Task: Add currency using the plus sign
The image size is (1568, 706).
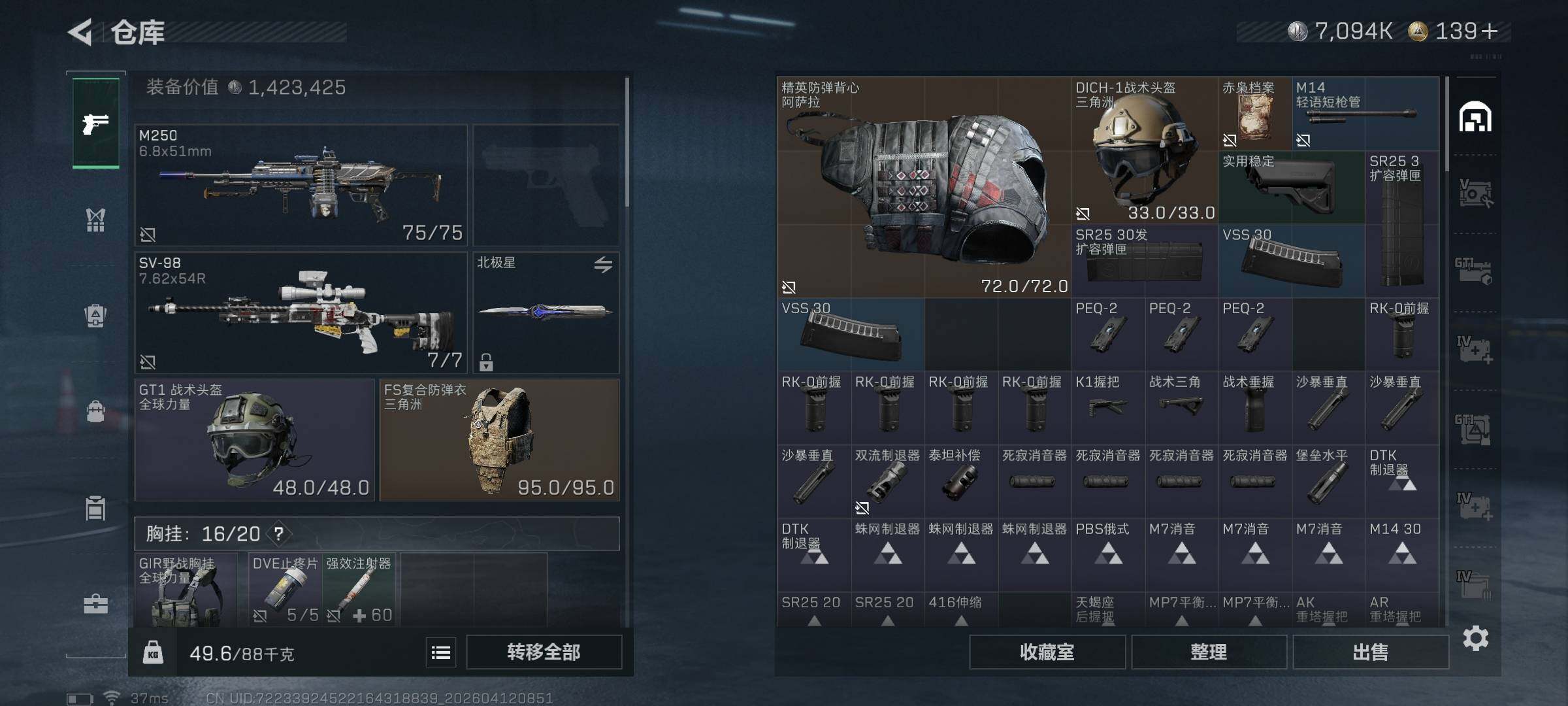Action: point(1490,31)
